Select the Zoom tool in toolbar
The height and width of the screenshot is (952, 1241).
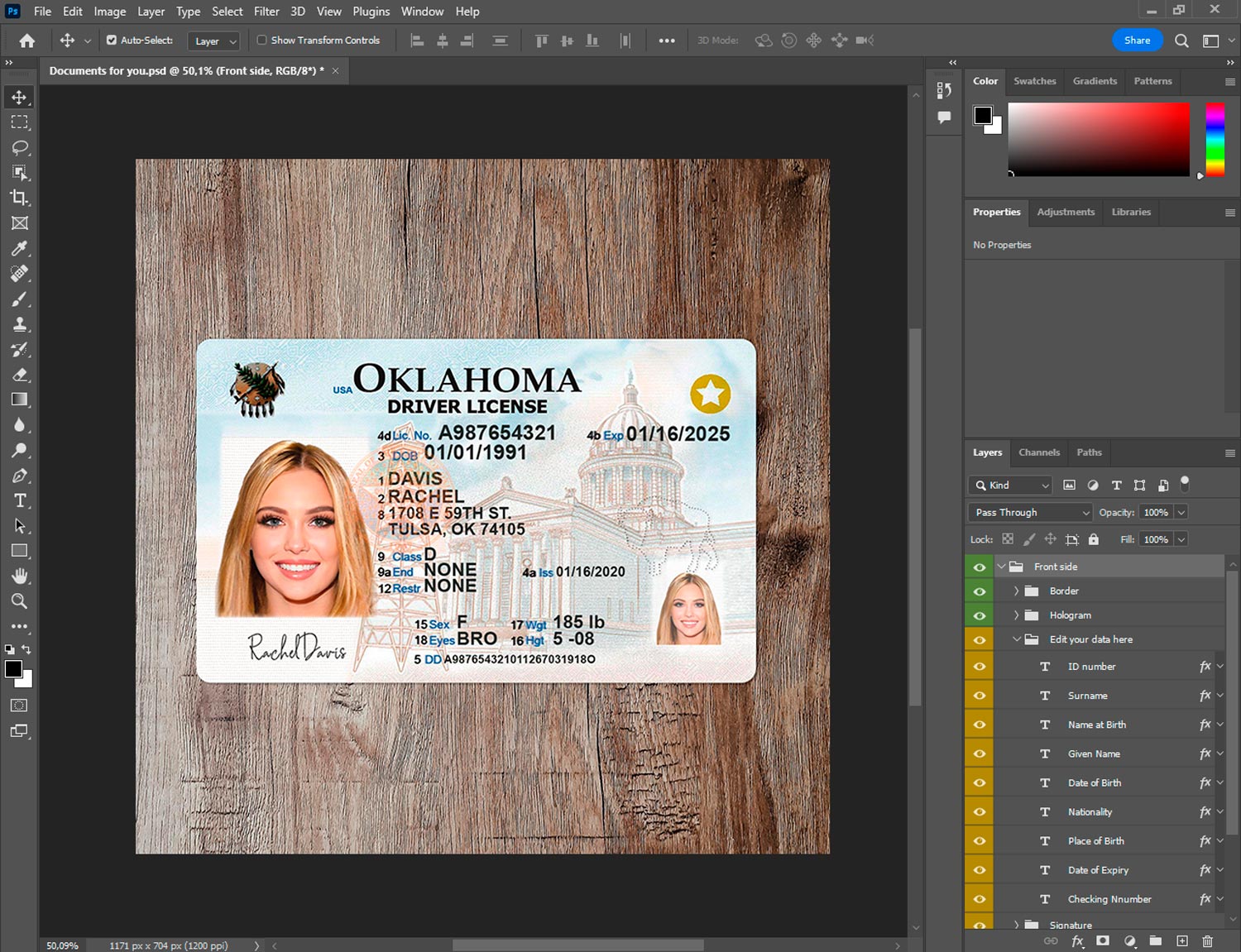point(19,601)
